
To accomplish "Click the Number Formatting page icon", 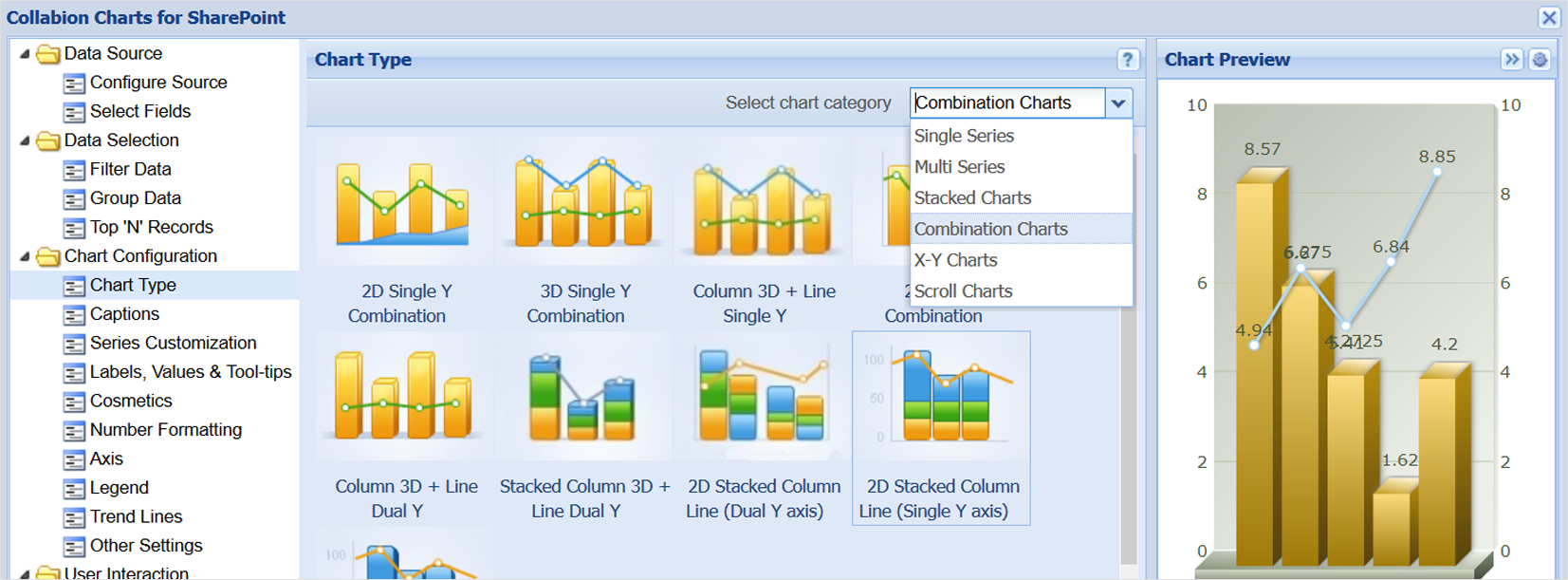I will pos(74,431).
